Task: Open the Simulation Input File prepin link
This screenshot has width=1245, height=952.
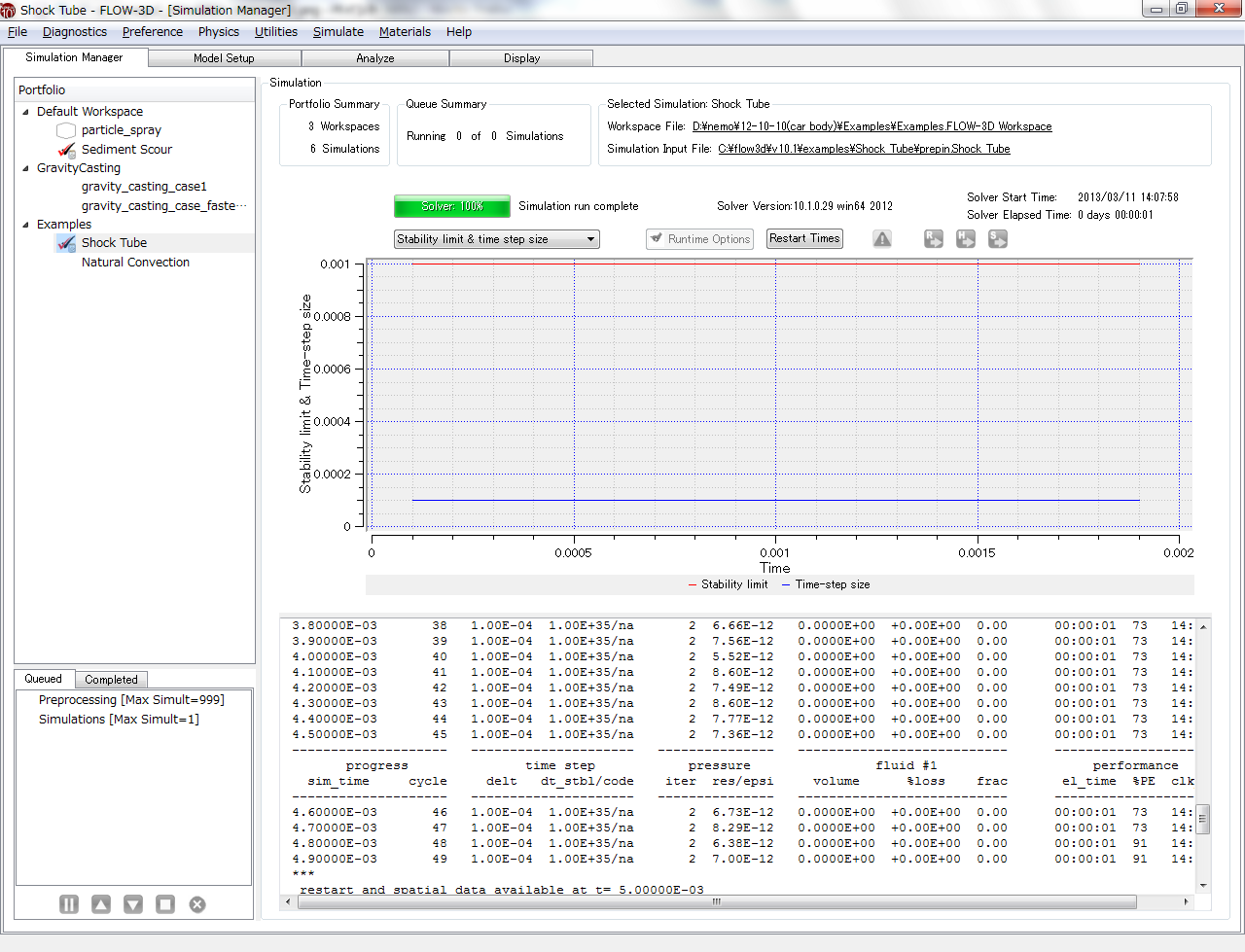Action: pos(864,149)
